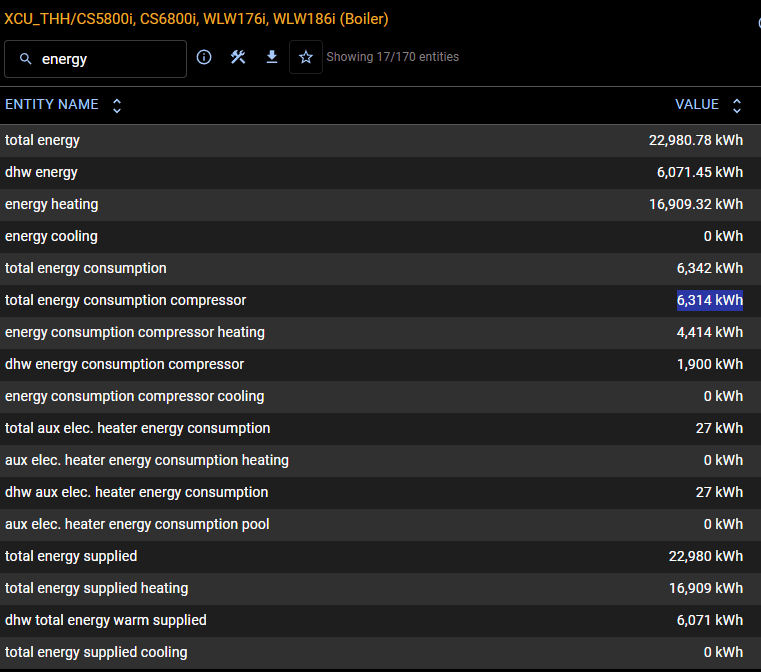The width and height of the screenshot is (761, 672).
Task: Toggle sort arrows next to VALUE
Action: click(737, 105)
